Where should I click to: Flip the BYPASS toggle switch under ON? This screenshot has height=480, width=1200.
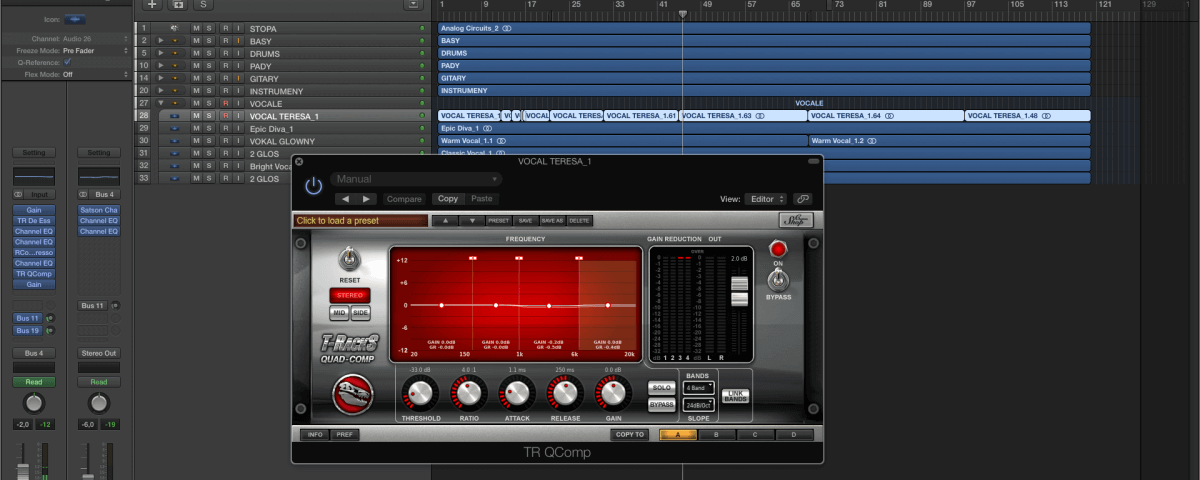(x=777, y=280)
